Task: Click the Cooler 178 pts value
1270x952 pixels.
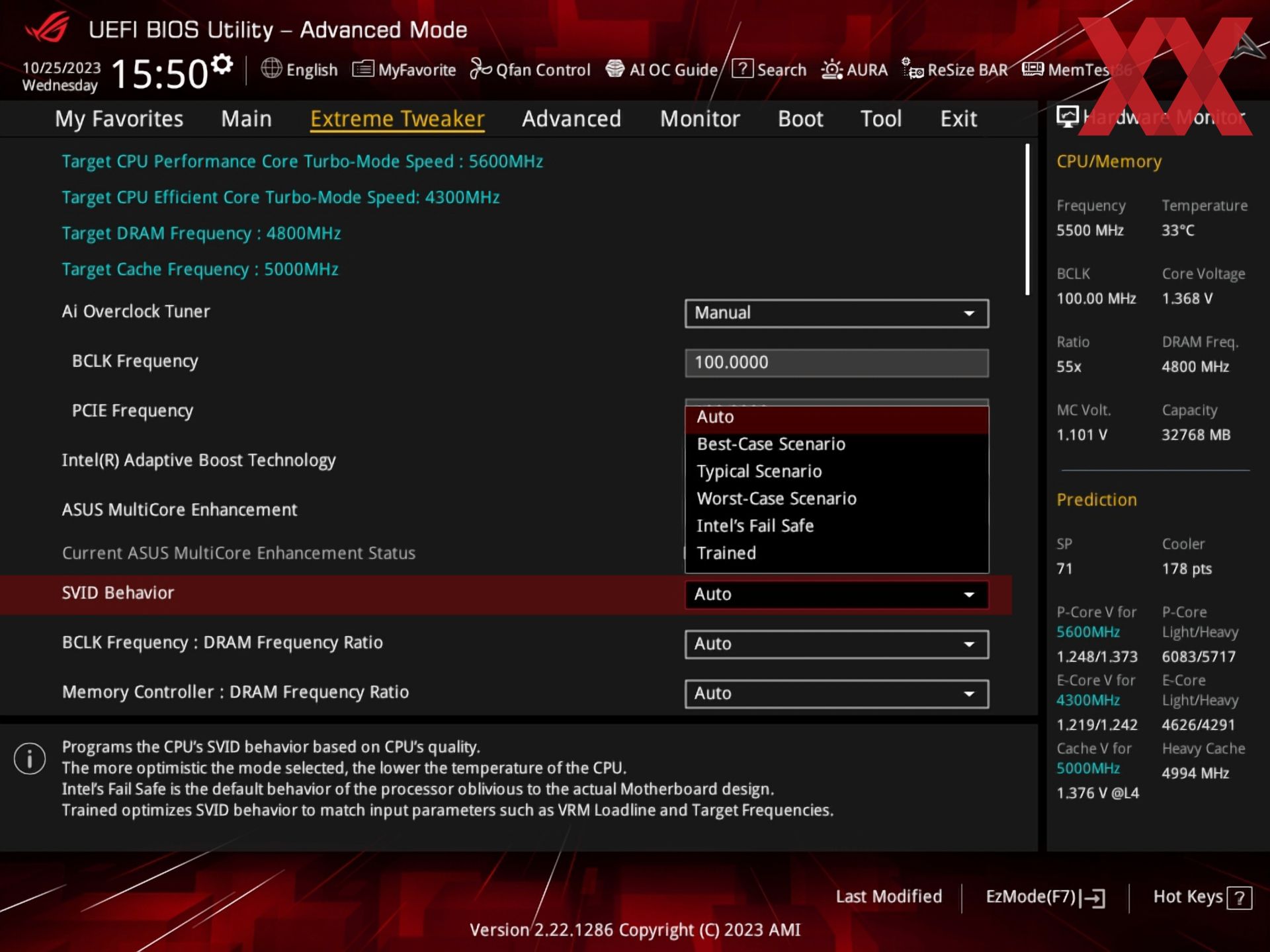Action: (x=1187, y=569)
